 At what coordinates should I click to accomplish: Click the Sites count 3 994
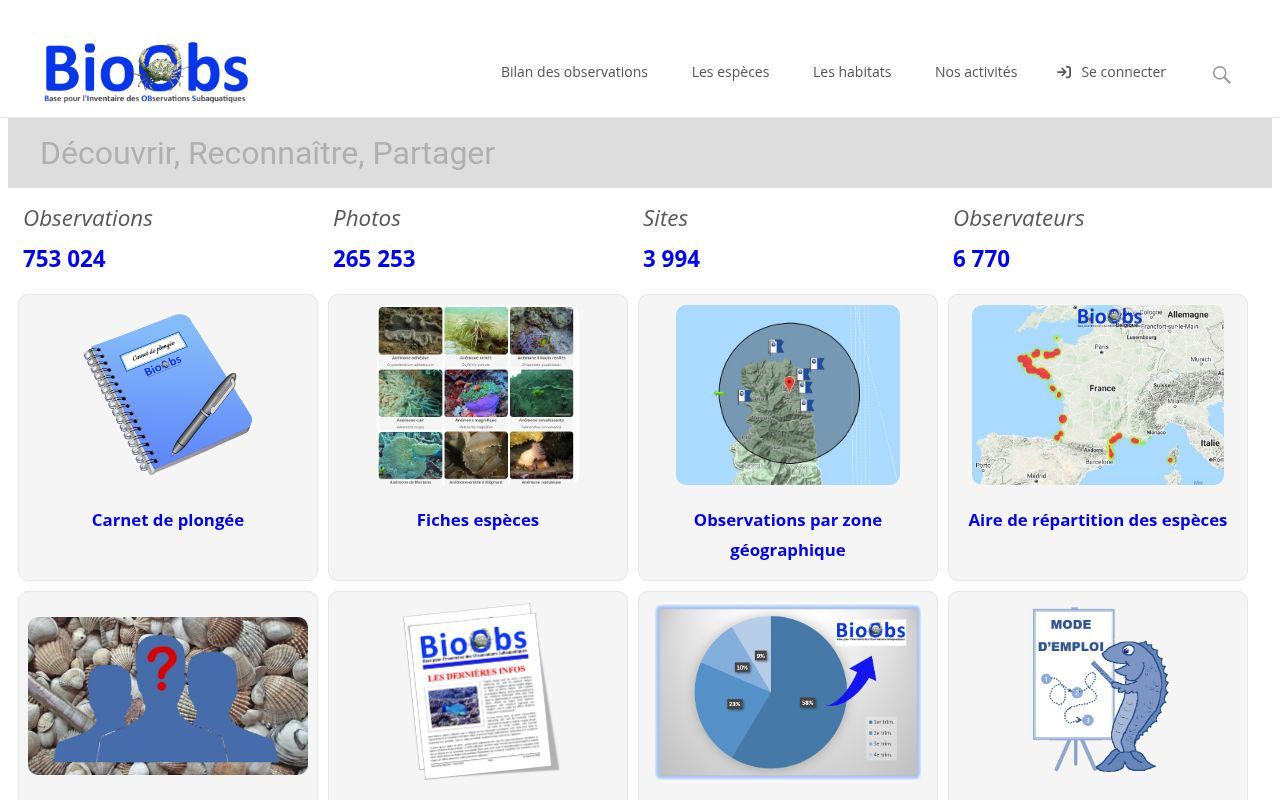pos(671,259)
